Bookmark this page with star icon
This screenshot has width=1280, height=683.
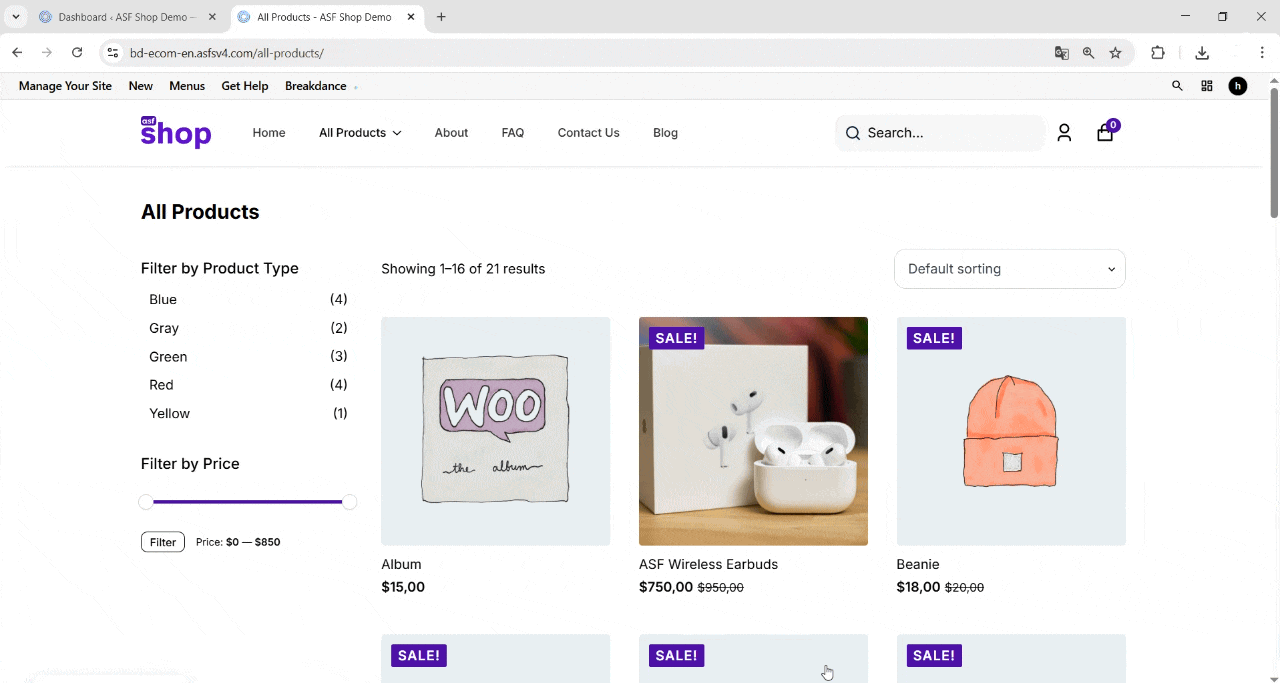coord(1116,53)
